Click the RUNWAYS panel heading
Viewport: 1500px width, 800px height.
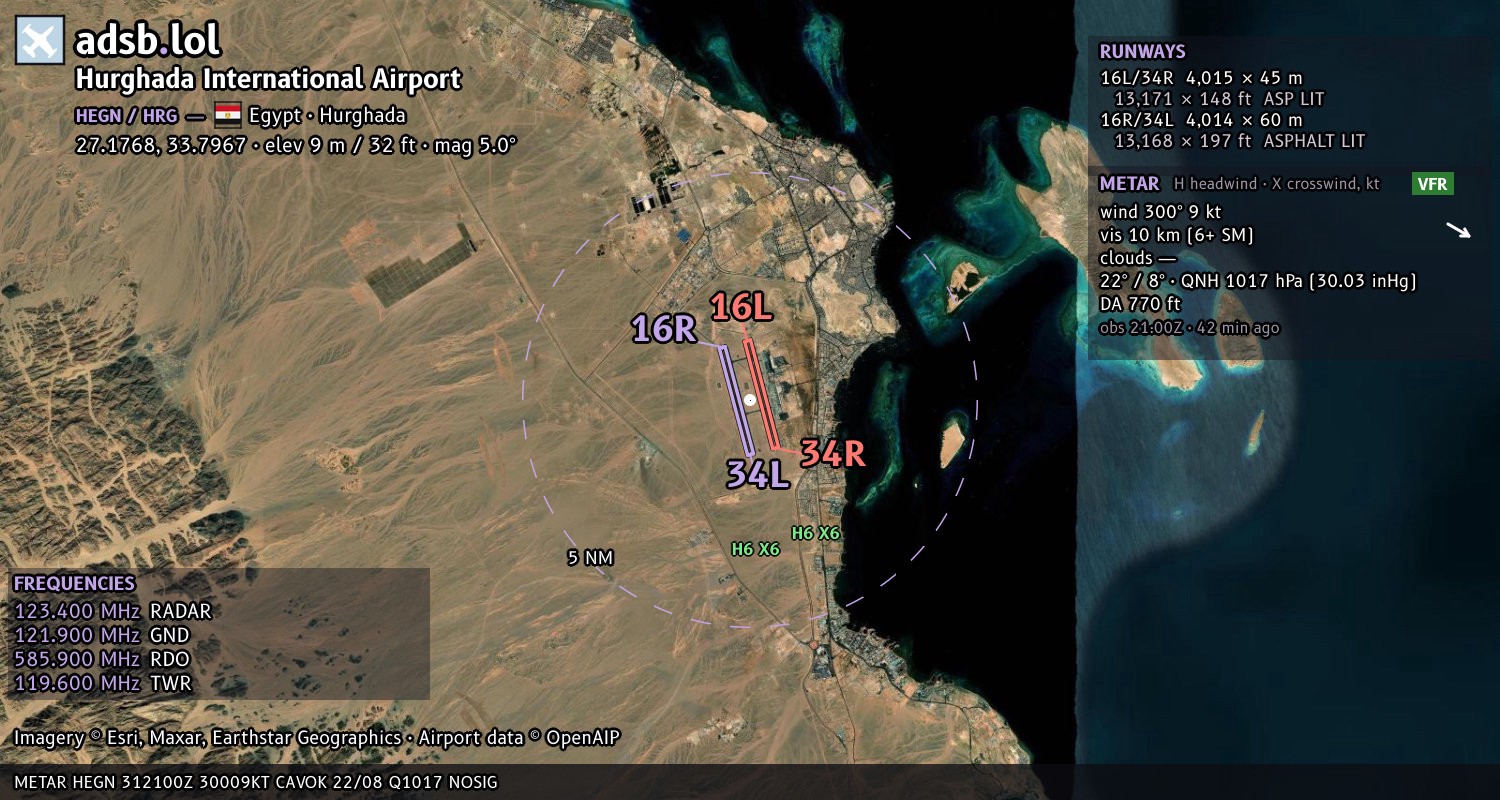pos(1142,52)
